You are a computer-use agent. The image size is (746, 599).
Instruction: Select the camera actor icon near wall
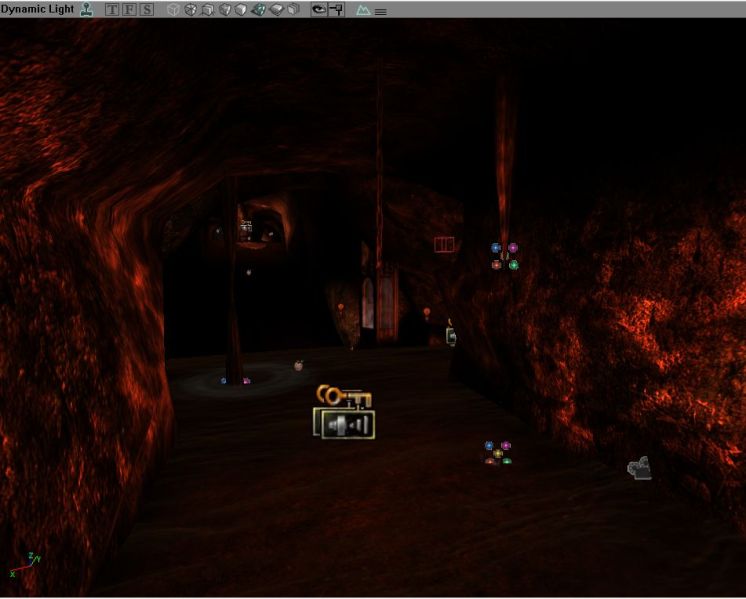pos(639,468)
